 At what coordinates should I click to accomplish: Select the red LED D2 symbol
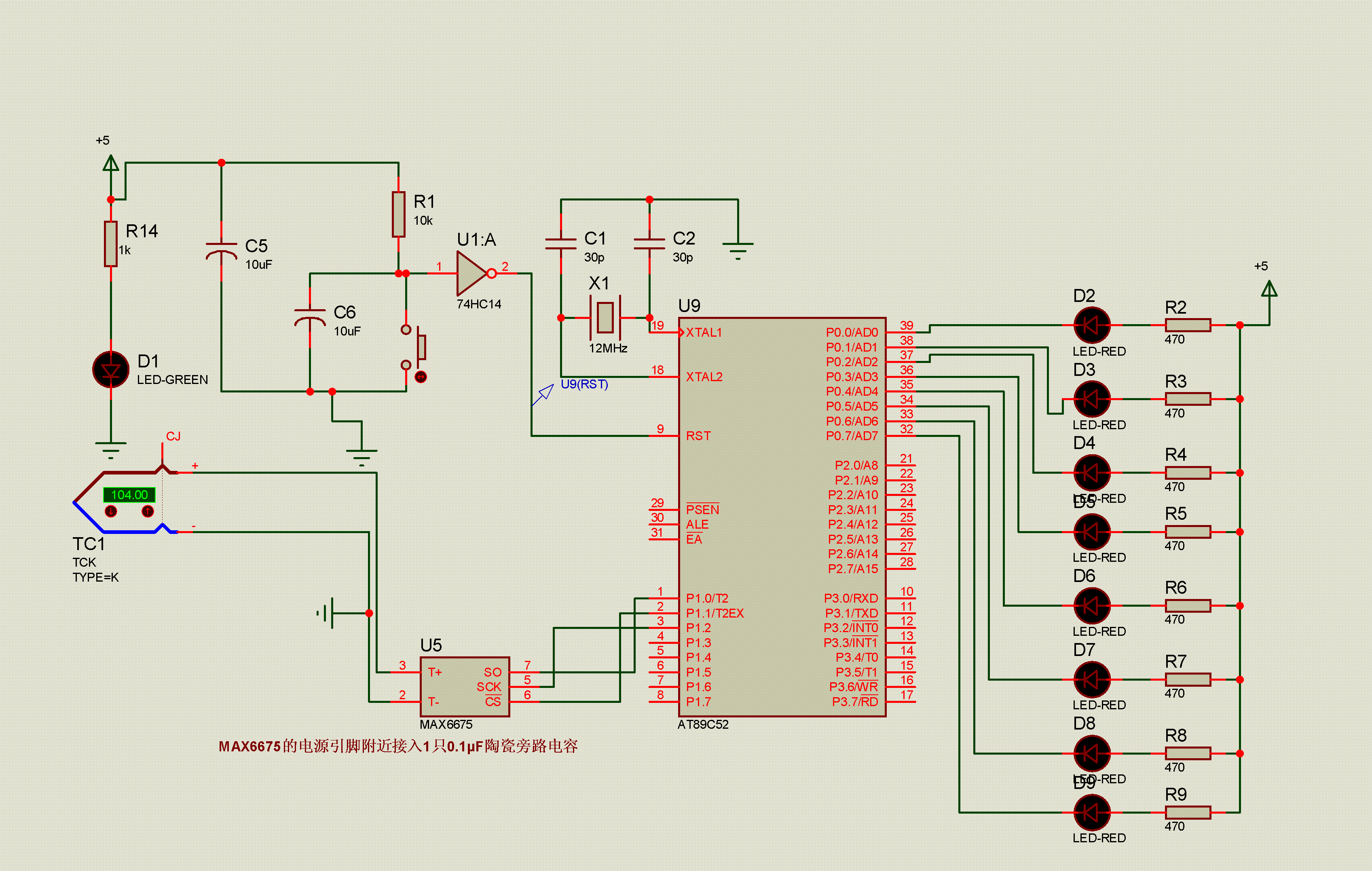[1092, 325]
